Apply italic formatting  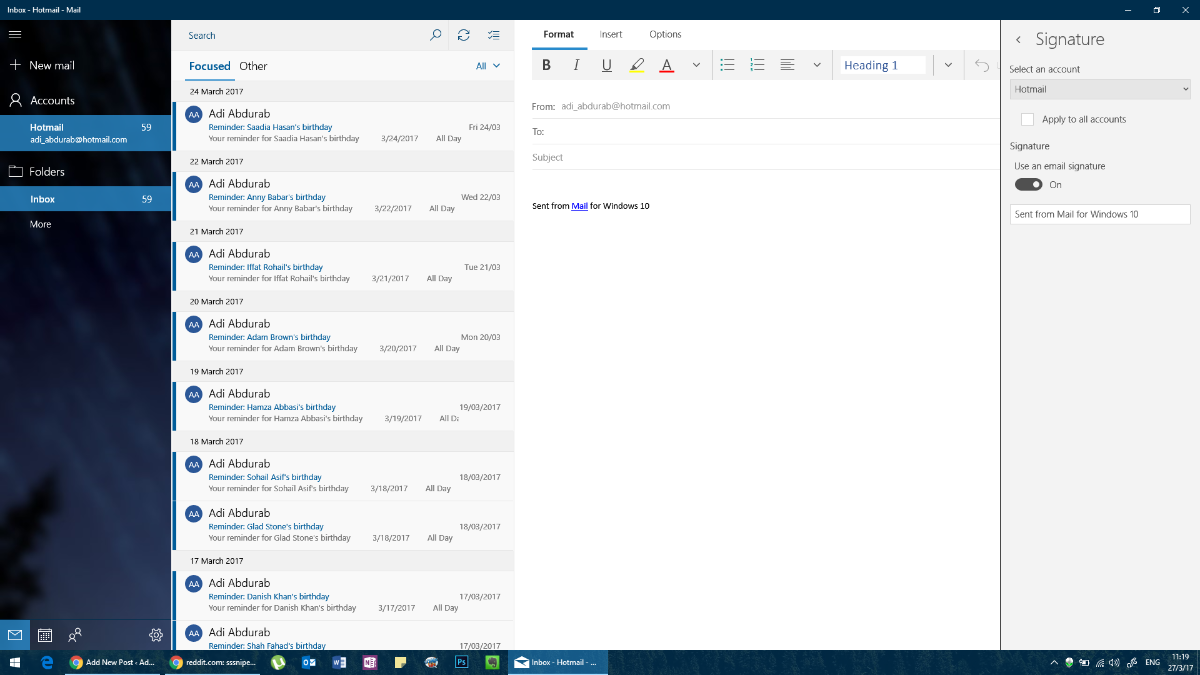pos(576,65)
